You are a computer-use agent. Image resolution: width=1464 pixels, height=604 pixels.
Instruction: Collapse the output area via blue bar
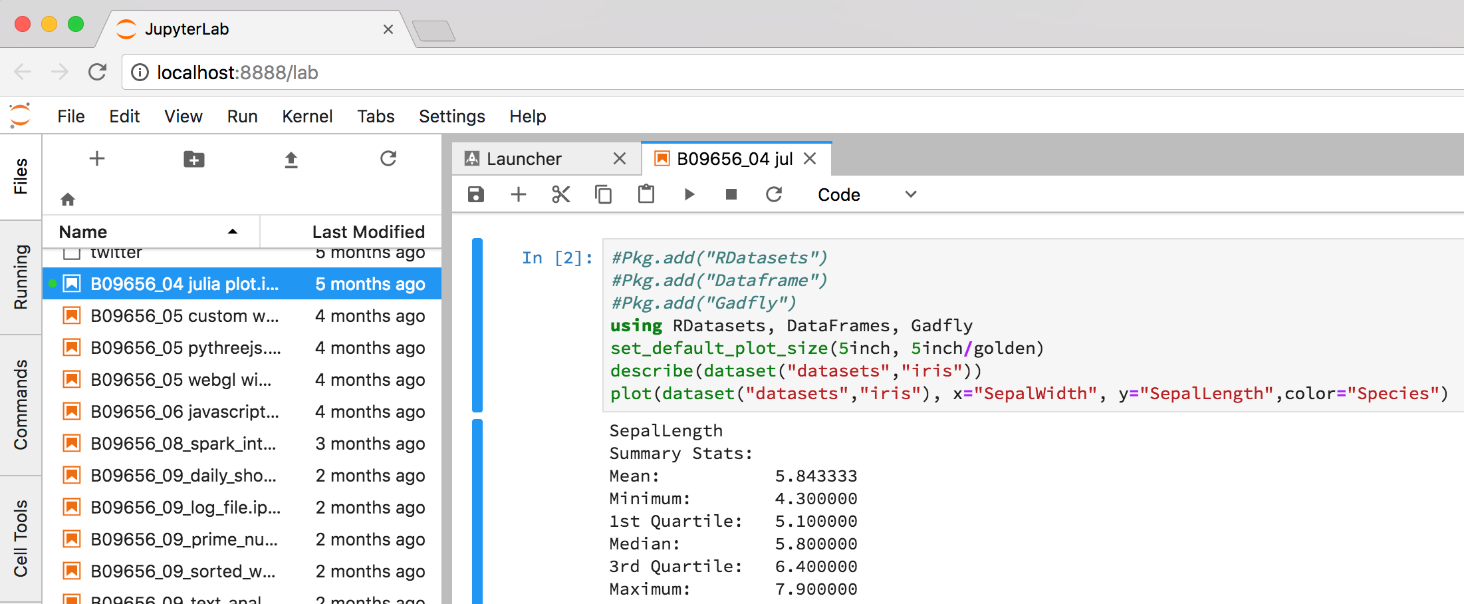(477, 511)
